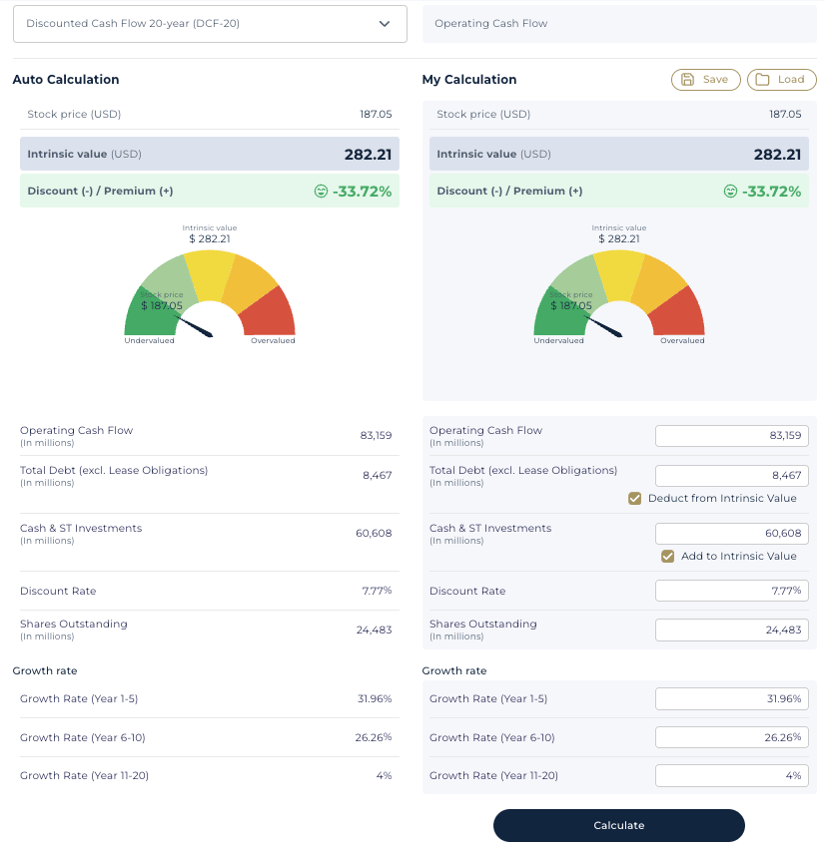825x846 pixels.
Task: Click the Calculate button
Action: coord(618,825)
